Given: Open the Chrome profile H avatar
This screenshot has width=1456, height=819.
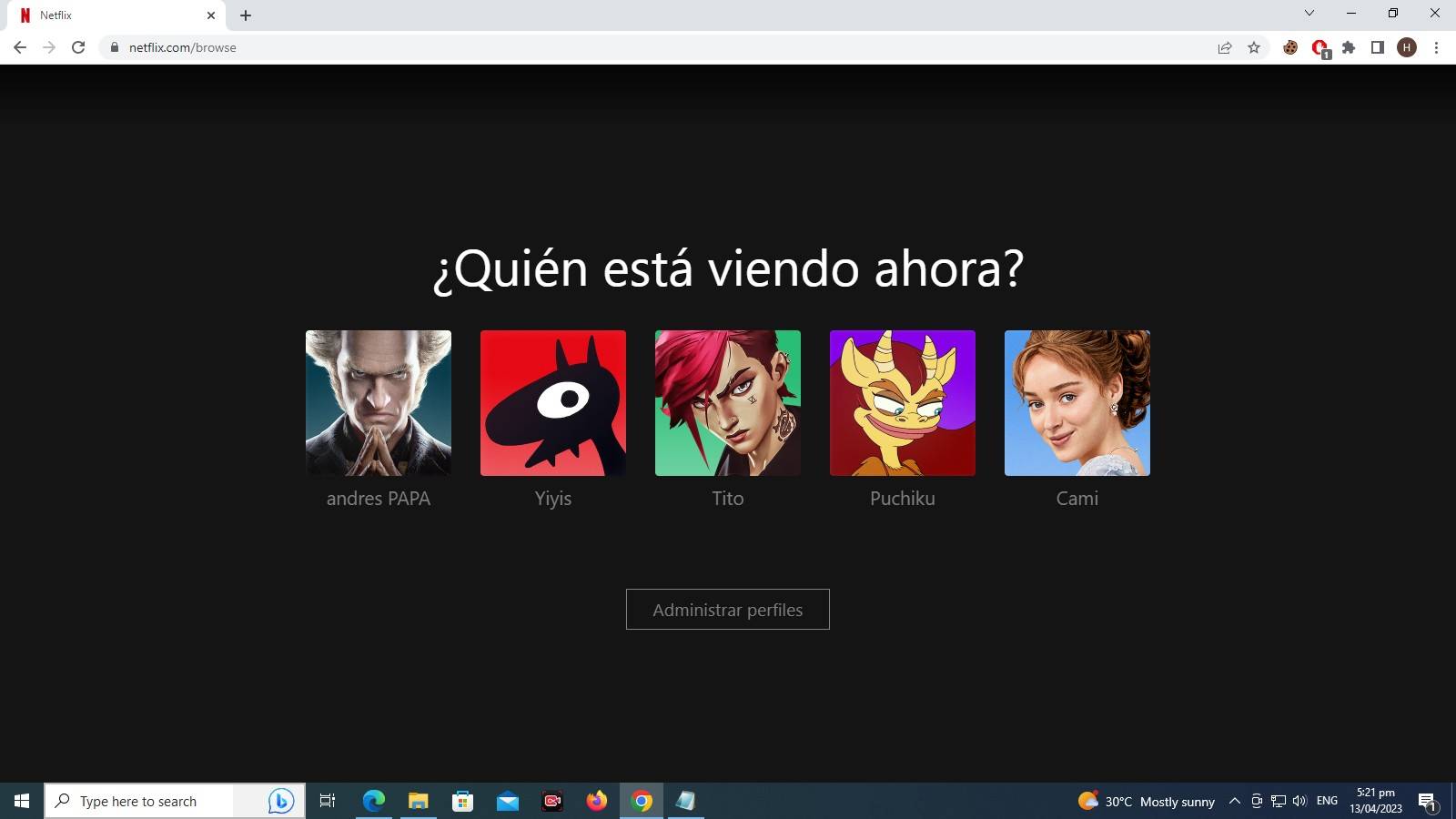Looking at the screenshot, I should point(1407,47).
